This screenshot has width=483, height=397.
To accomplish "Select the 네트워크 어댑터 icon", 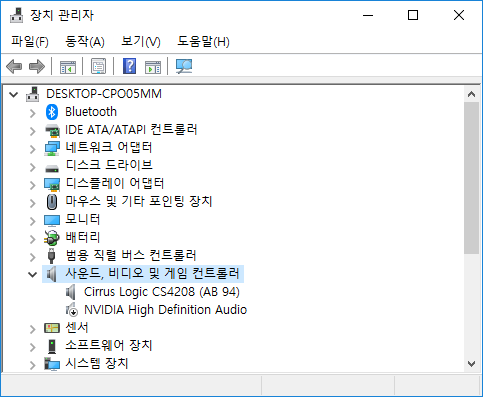I will tap(52, 148).
